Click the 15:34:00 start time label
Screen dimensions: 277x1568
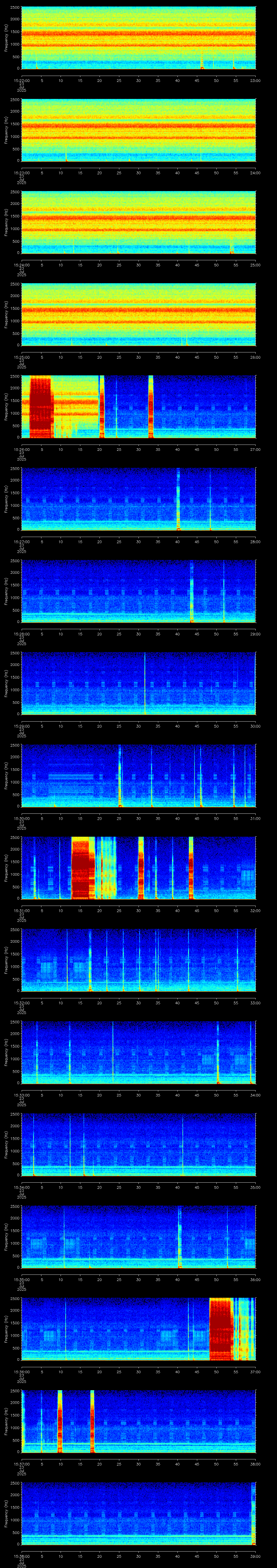[21, 1187]
